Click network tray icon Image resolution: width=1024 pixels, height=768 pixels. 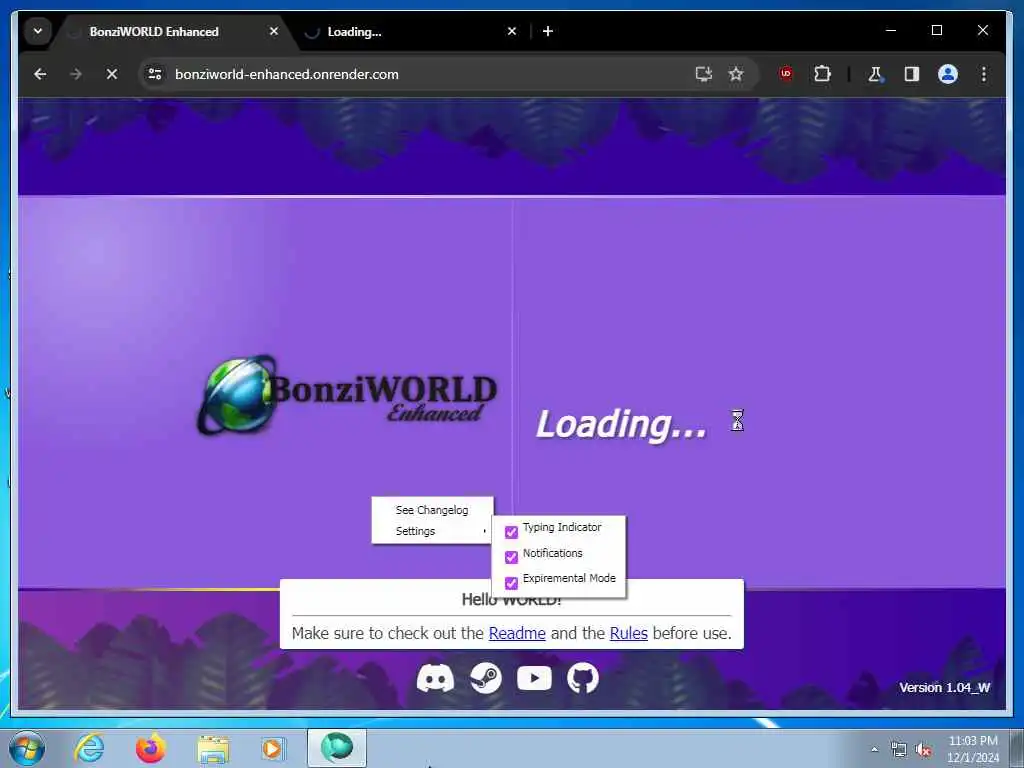coord(899,749)
